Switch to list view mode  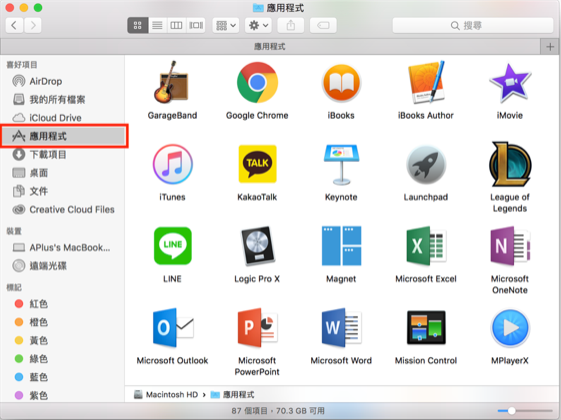pos(157,25)
